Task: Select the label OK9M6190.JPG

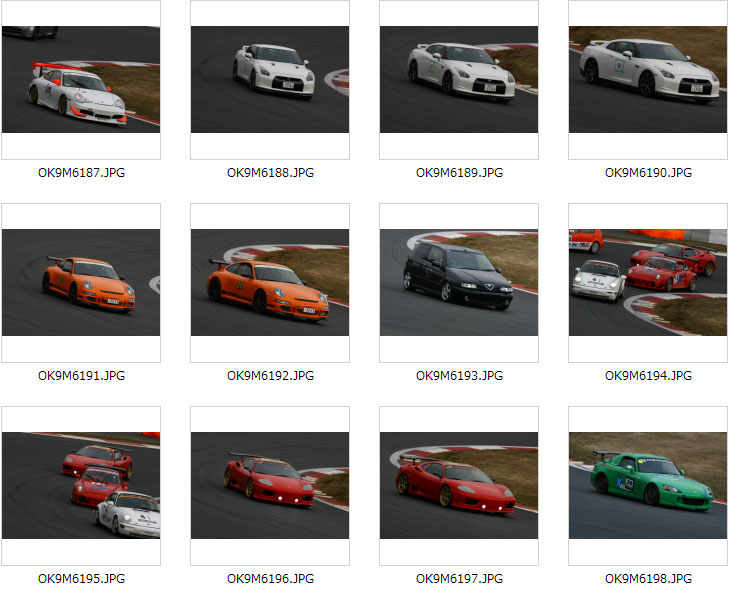Action: pyautogui.click(x=649, y=173)
